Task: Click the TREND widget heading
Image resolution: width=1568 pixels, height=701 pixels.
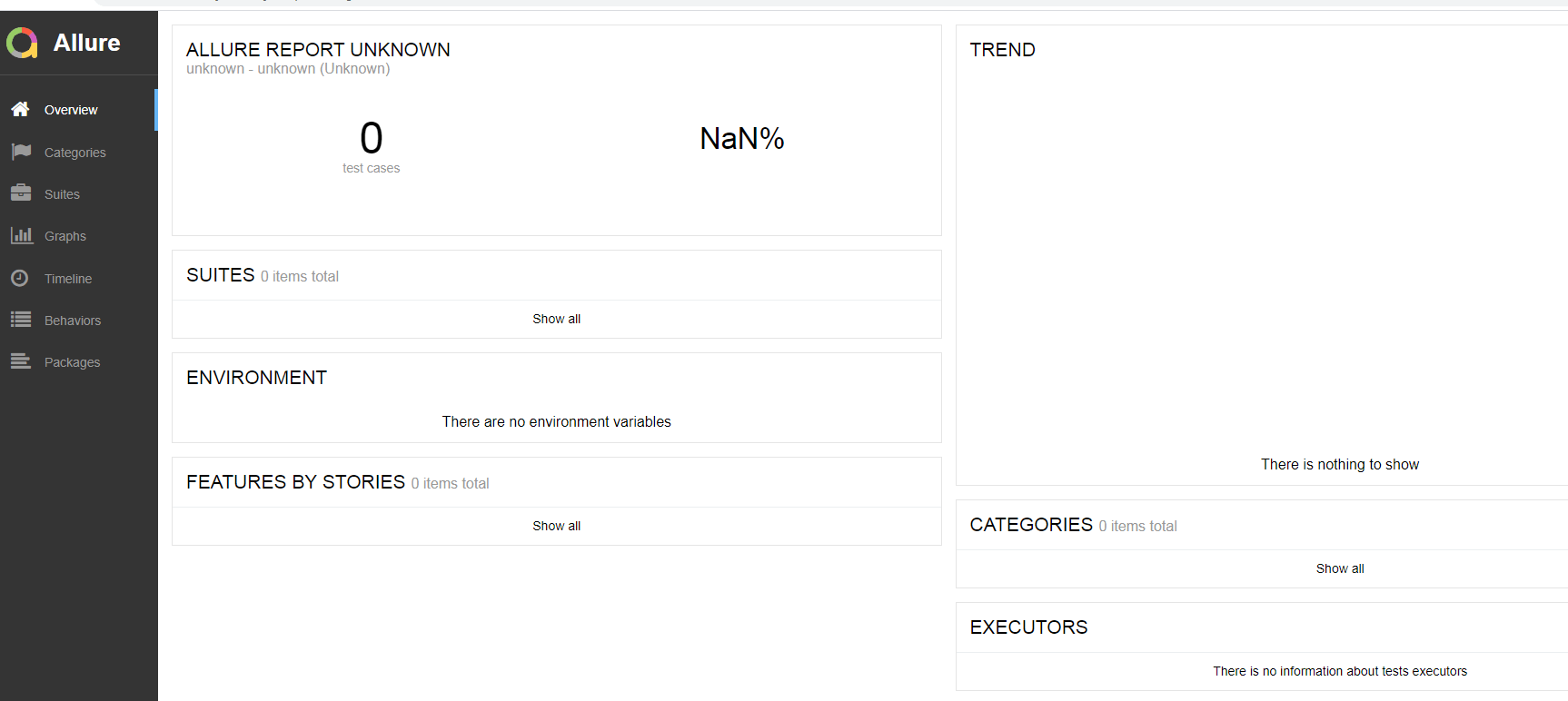Action: pos(1002,50)
